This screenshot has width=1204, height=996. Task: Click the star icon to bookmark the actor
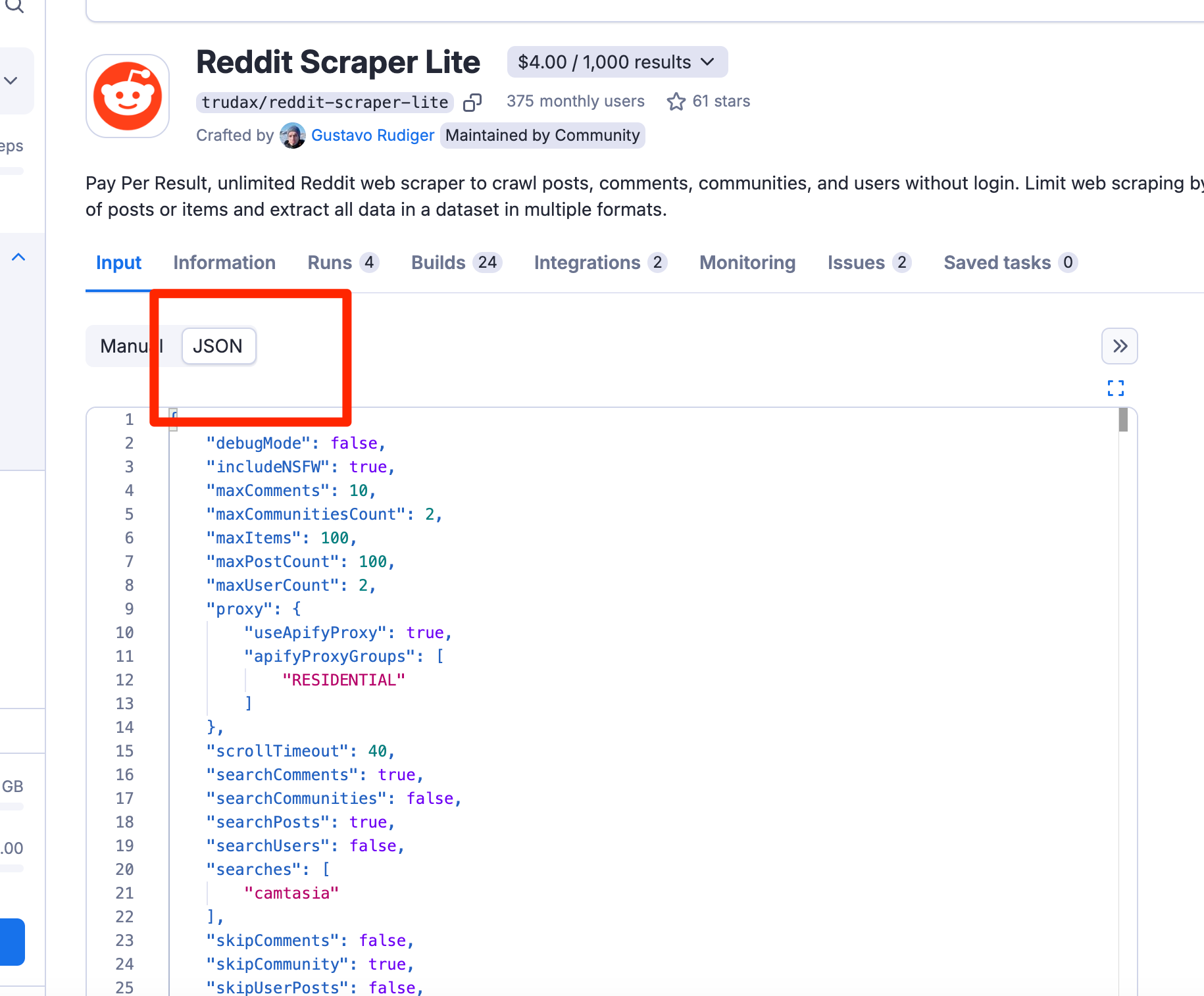point(676,101)
